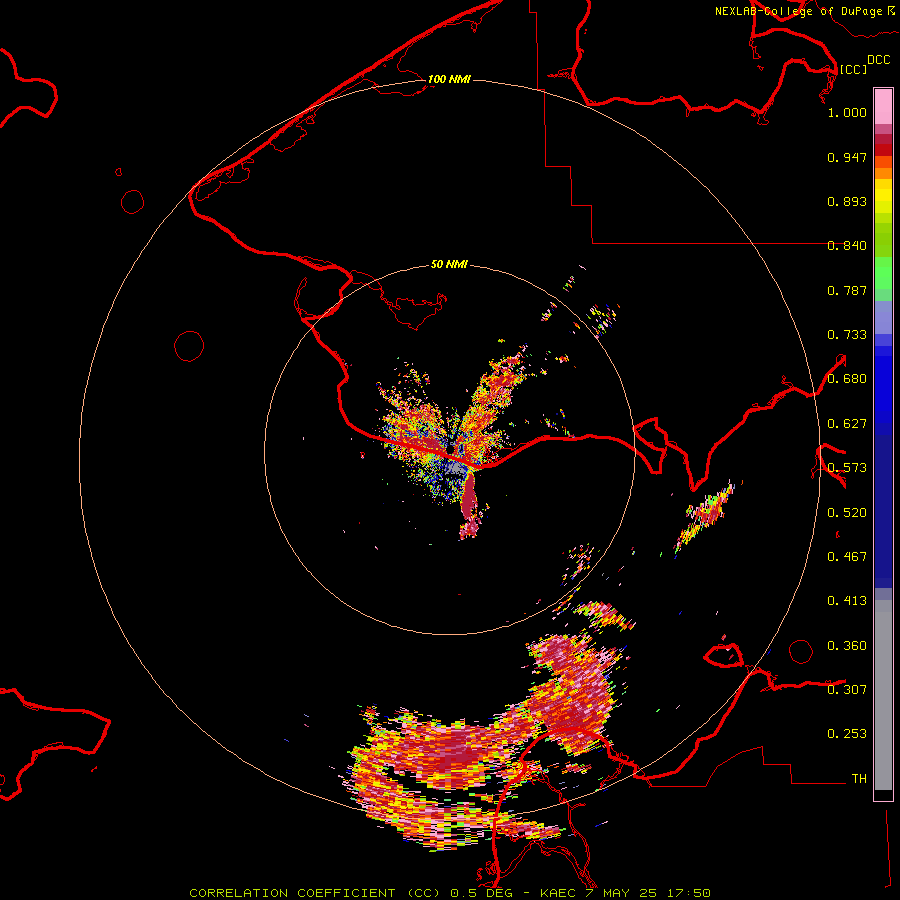Click the 0.360 scale value
The height and width of the screenshot is (900, 900).
pyautogui.click(x=847, y=646)
